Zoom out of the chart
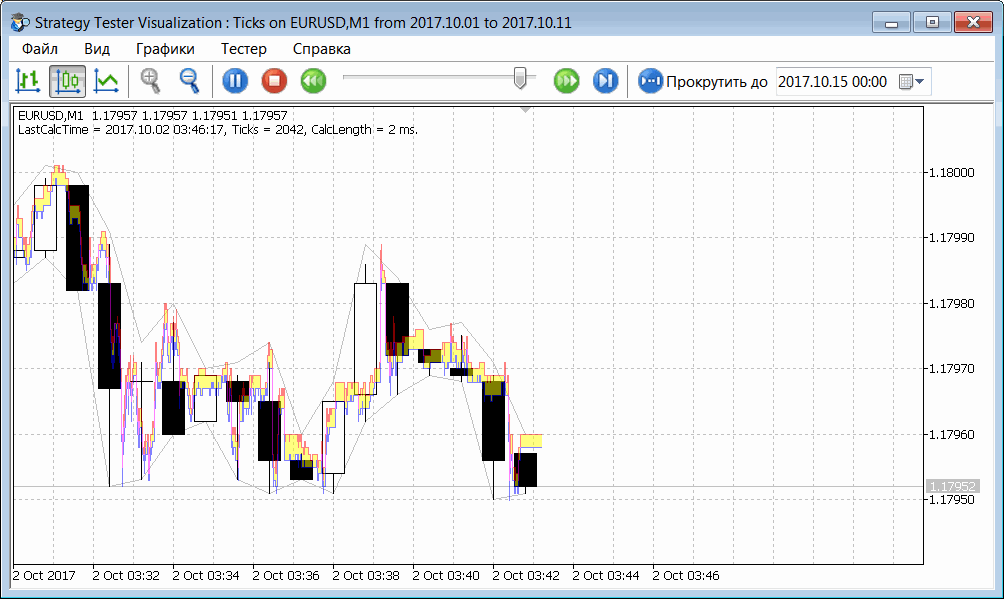This screenshot has height=600, width=1004. coord(190,81)
